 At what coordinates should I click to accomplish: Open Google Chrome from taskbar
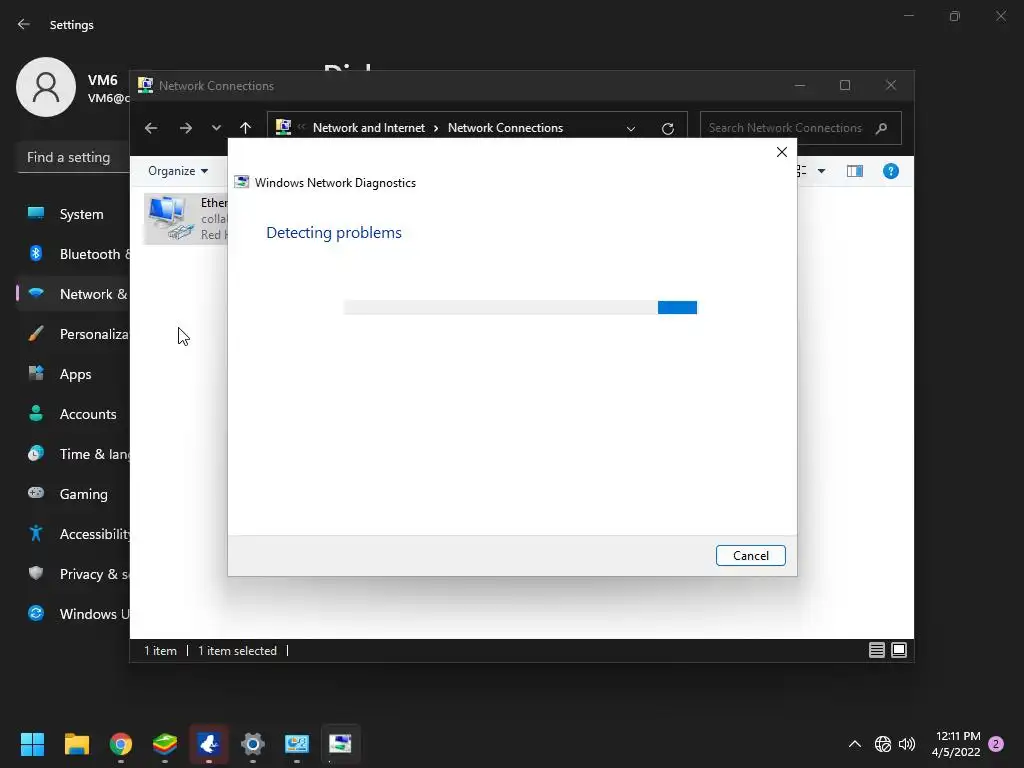click(121, 744)
